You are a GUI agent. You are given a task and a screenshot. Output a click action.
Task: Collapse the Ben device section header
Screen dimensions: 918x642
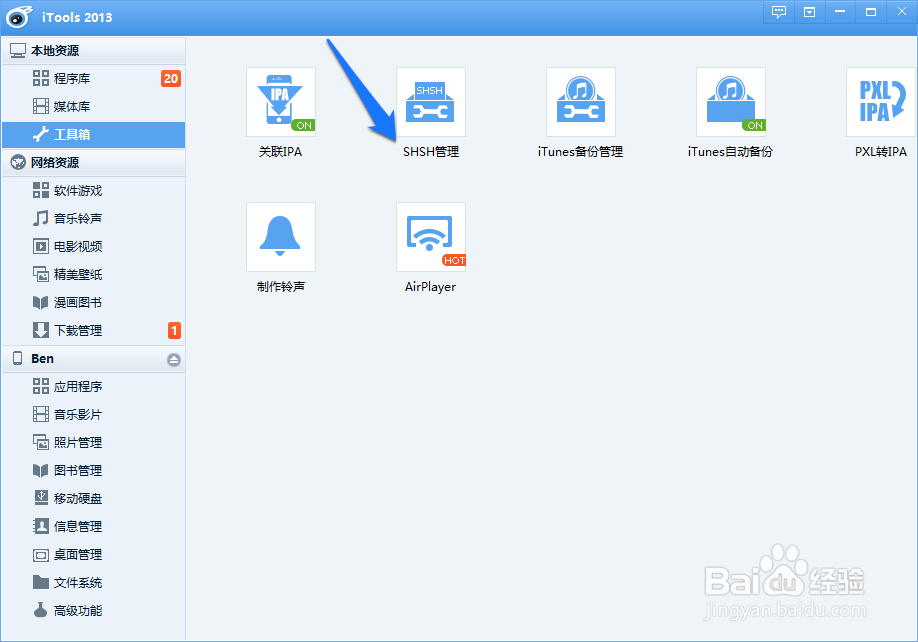point(94,359)
